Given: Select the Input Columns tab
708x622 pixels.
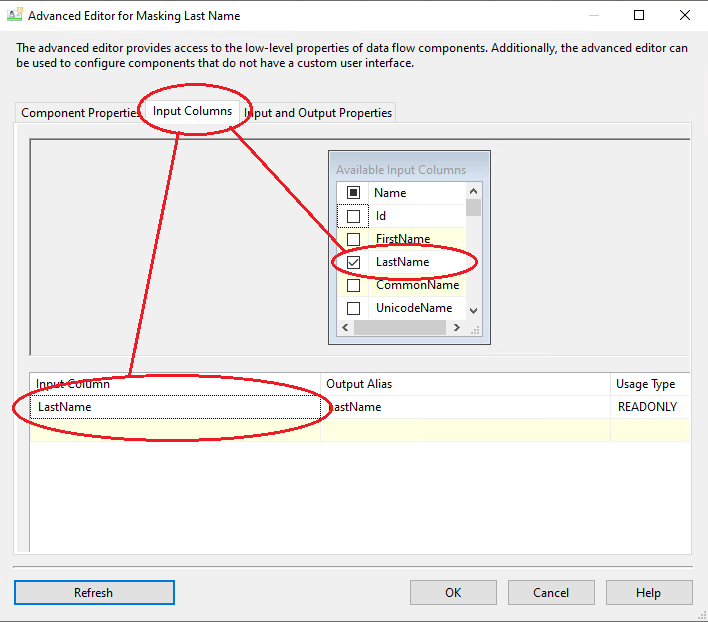Looking at the screenshot, I should (193, 112).
